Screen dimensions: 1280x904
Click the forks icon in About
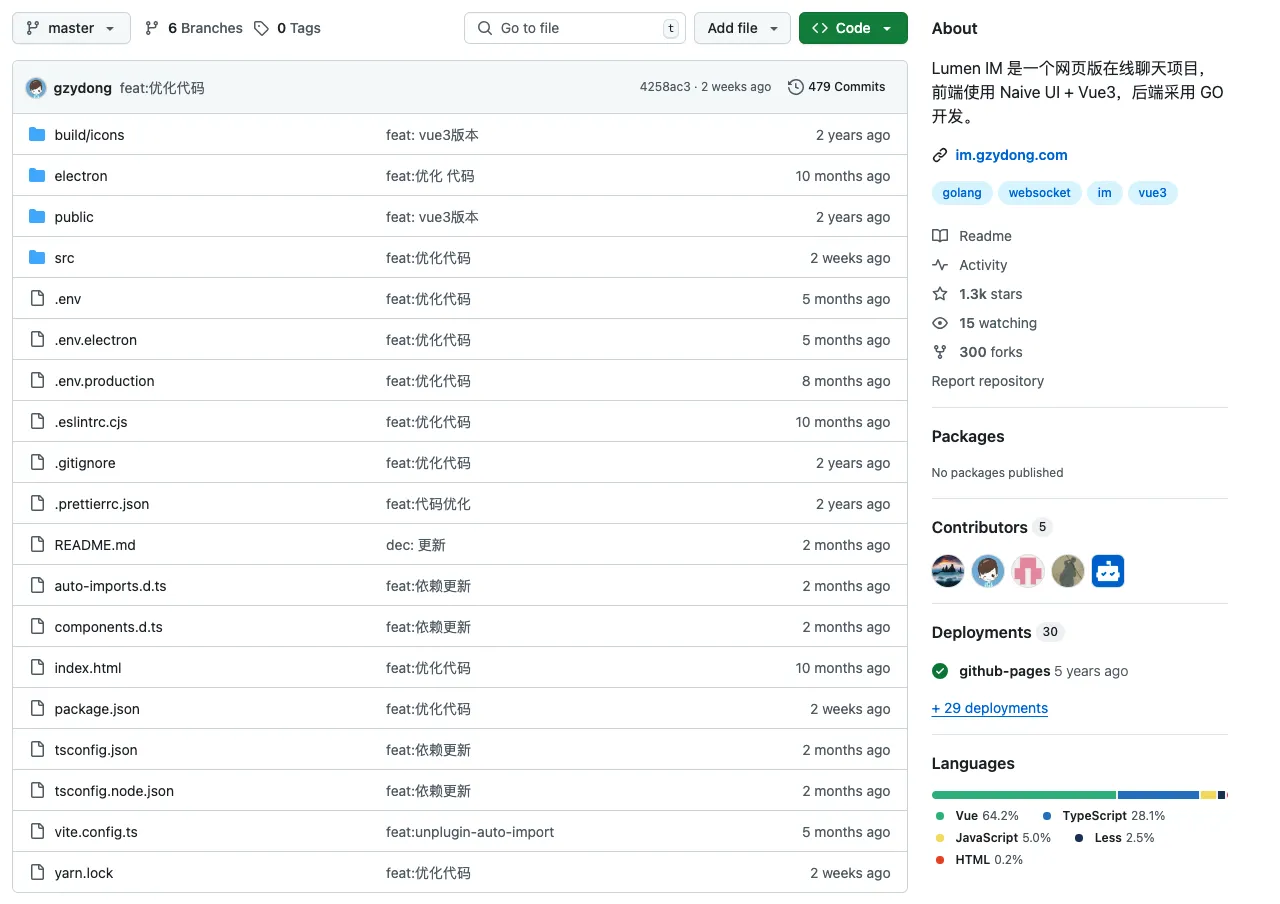click(x=940, y=352)
